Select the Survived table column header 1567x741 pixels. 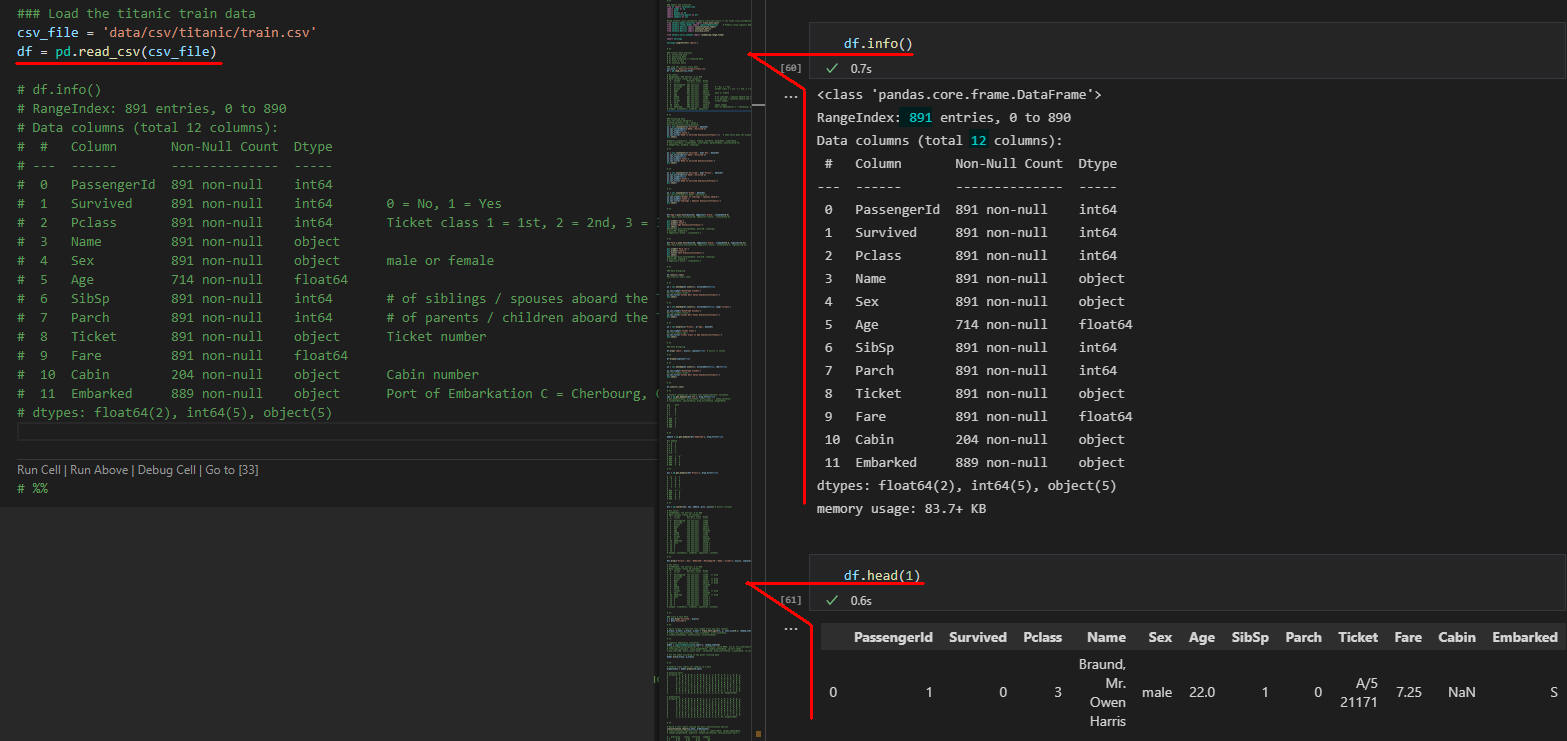coord(977,637)
